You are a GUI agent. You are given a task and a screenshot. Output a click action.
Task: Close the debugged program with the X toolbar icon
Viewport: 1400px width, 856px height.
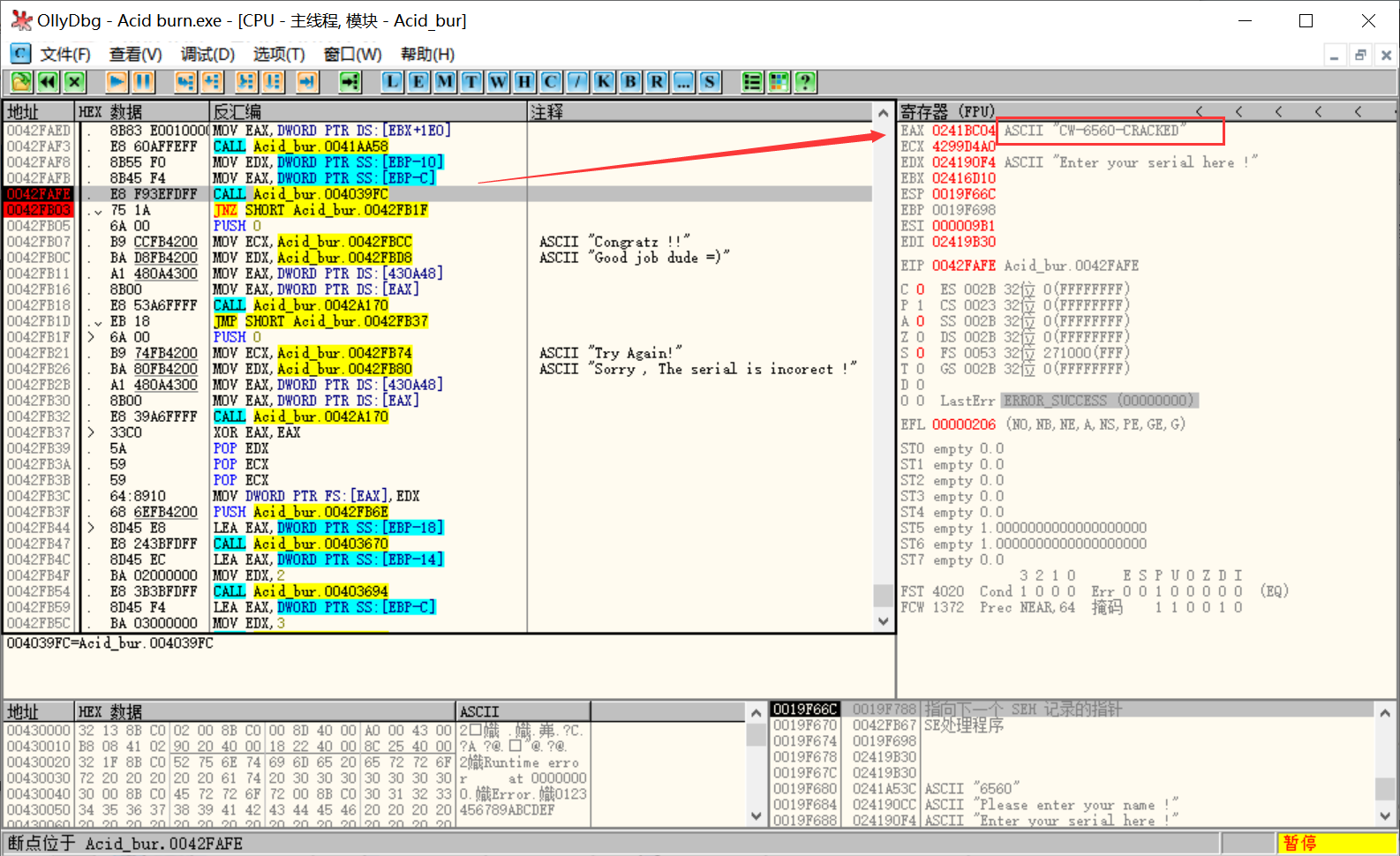pos(74,82)
